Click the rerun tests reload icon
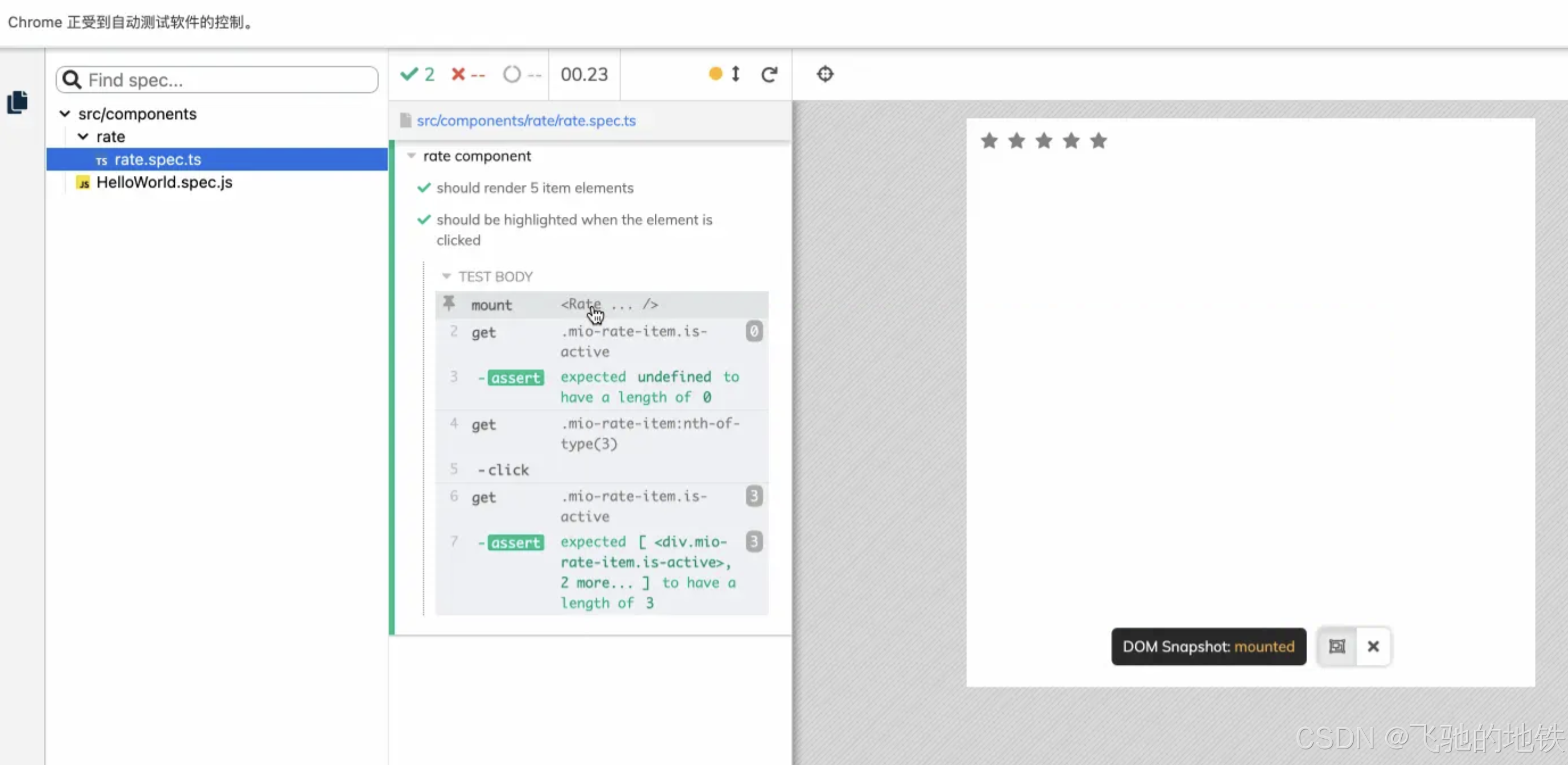This screenshot has width=1568, height=765. click(x=769, y=74)
